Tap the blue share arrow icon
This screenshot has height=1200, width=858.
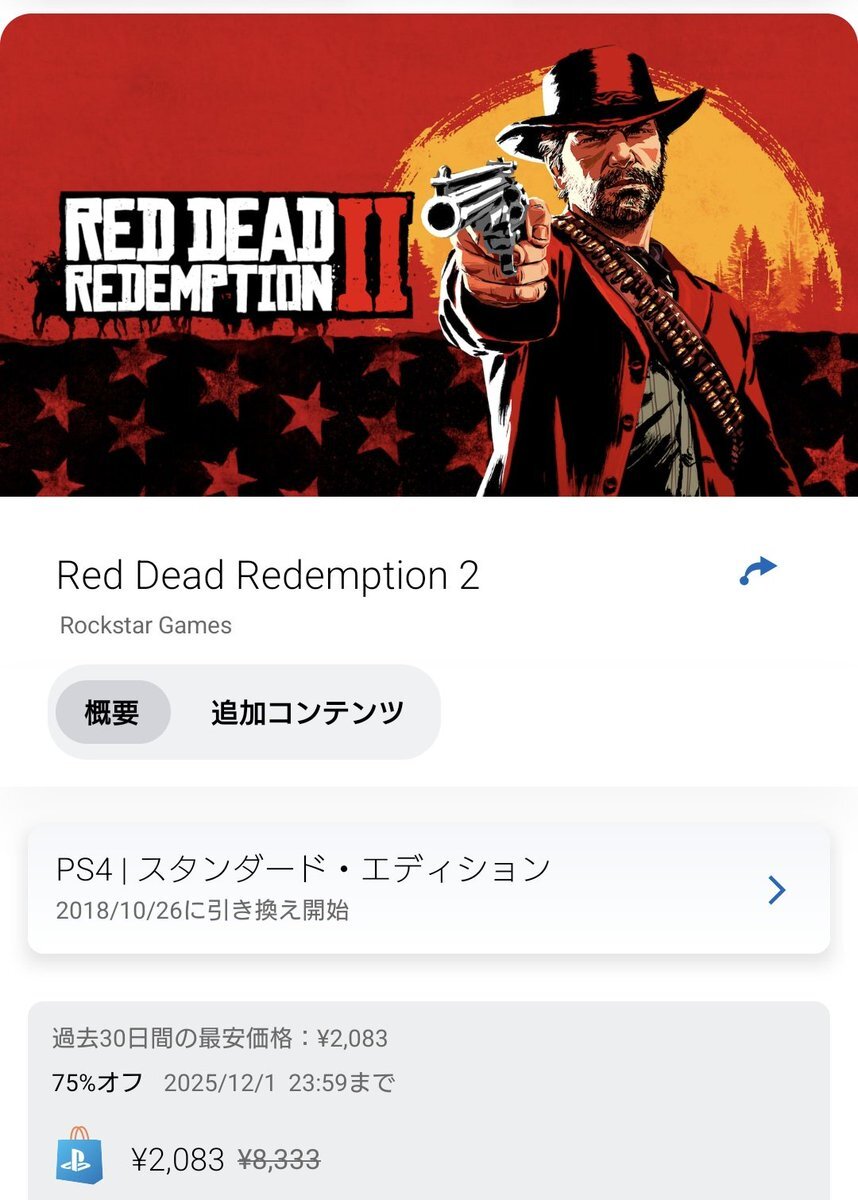click(x=758, y=572)
